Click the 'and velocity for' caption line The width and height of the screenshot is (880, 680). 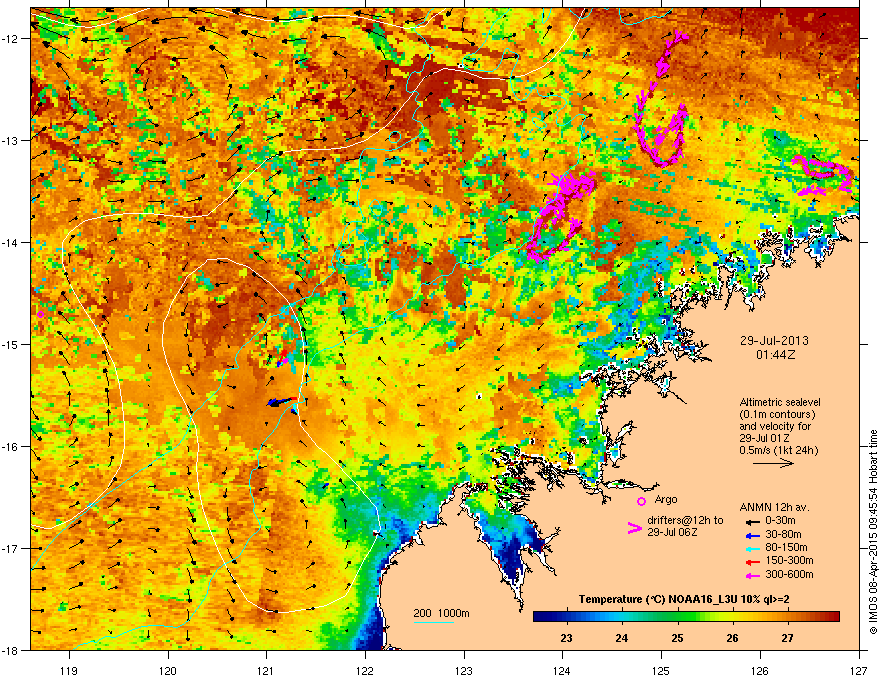[775, 426]
